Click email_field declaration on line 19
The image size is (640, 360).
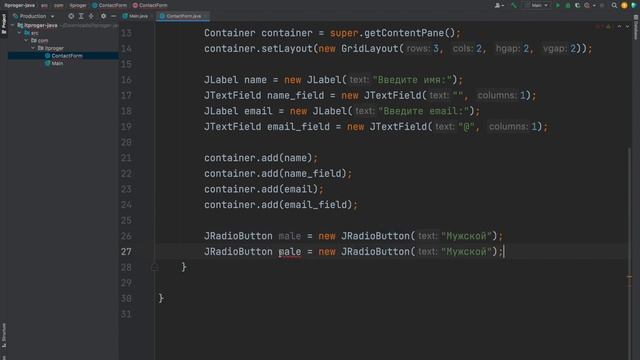coord(298,127)
